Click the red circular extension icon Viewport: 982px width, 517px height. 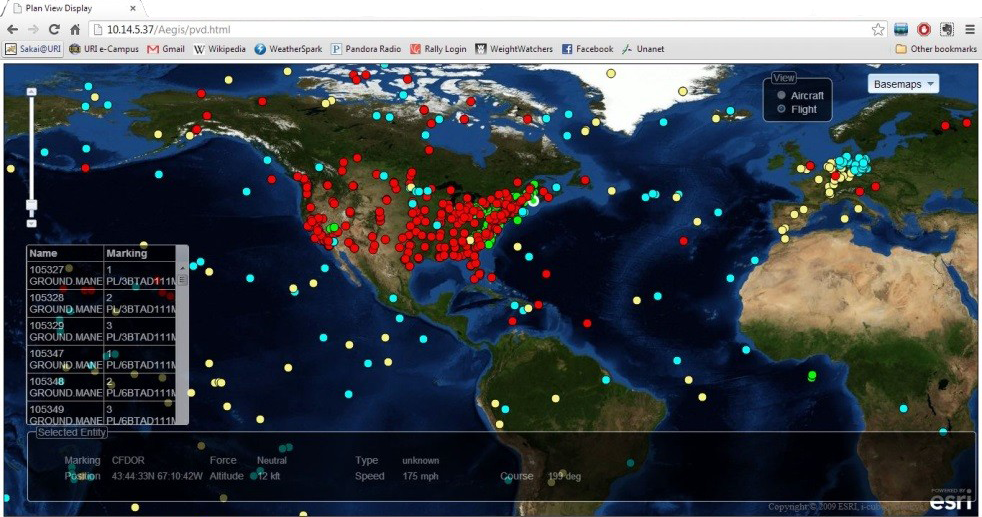pos(924,30)
